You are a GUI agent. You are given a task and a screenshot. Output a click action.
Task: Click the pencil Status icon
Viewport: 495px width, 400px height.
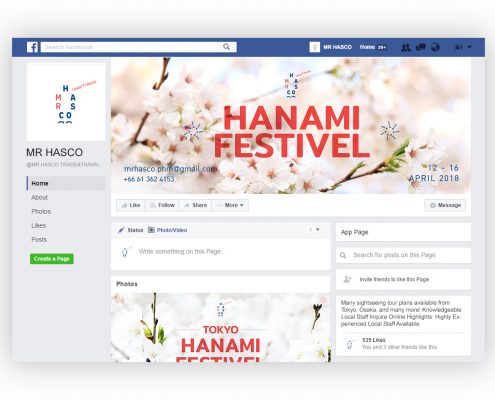121,230
